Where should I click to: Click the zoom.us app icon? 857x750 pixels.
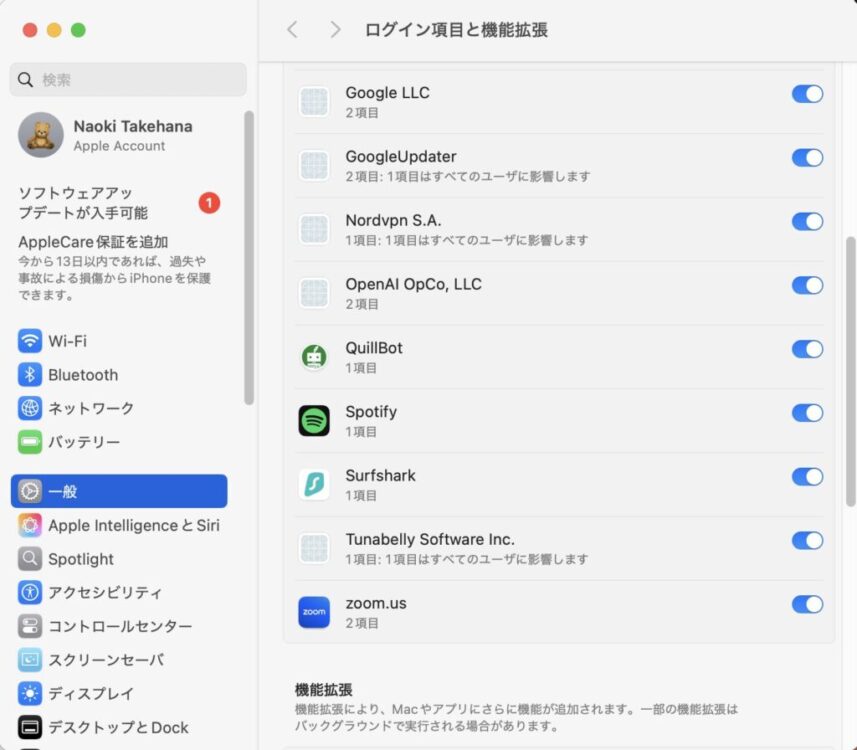[x=314, y=612]
